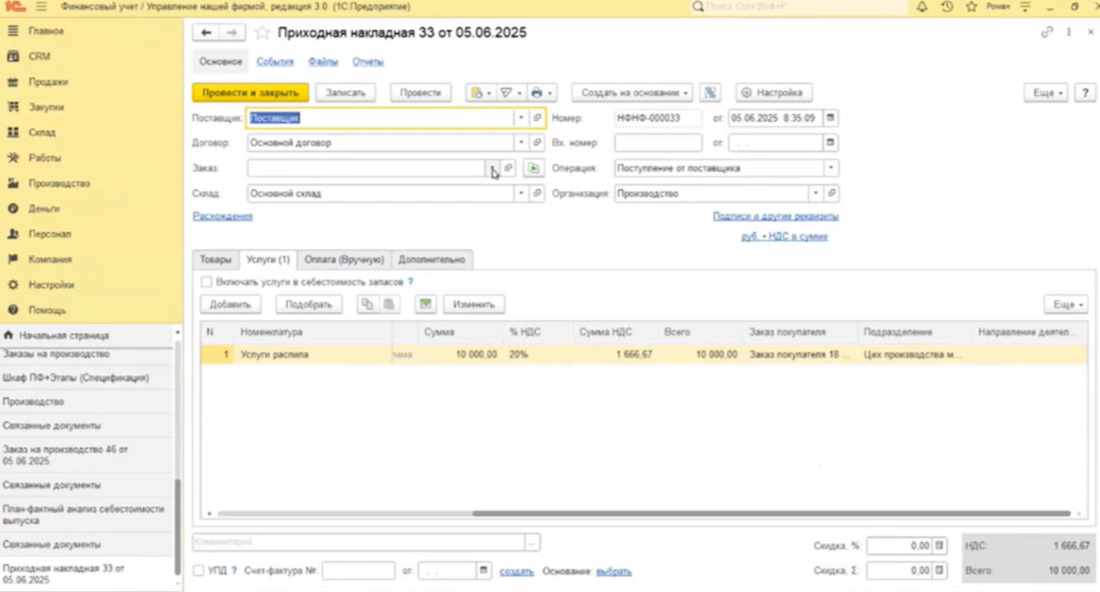Open calendar for document date

click(831, 118)
